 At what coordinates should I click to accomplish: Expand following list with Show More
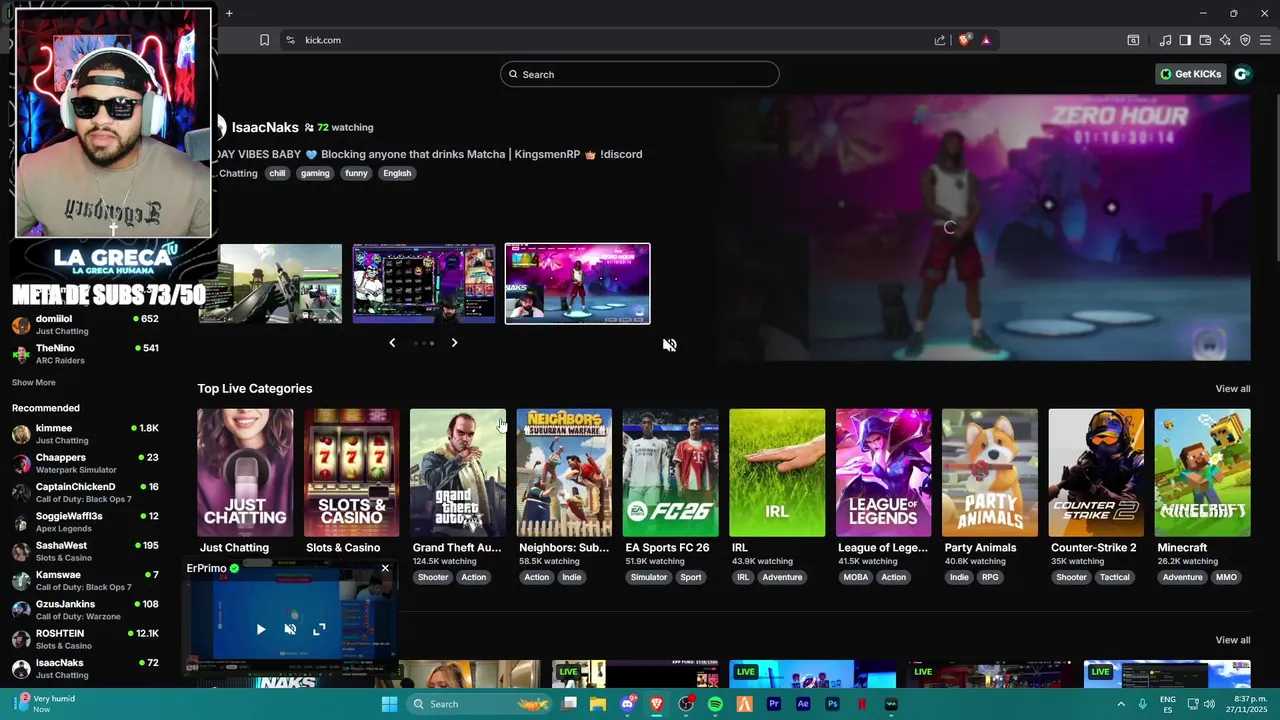click(34, 383)
